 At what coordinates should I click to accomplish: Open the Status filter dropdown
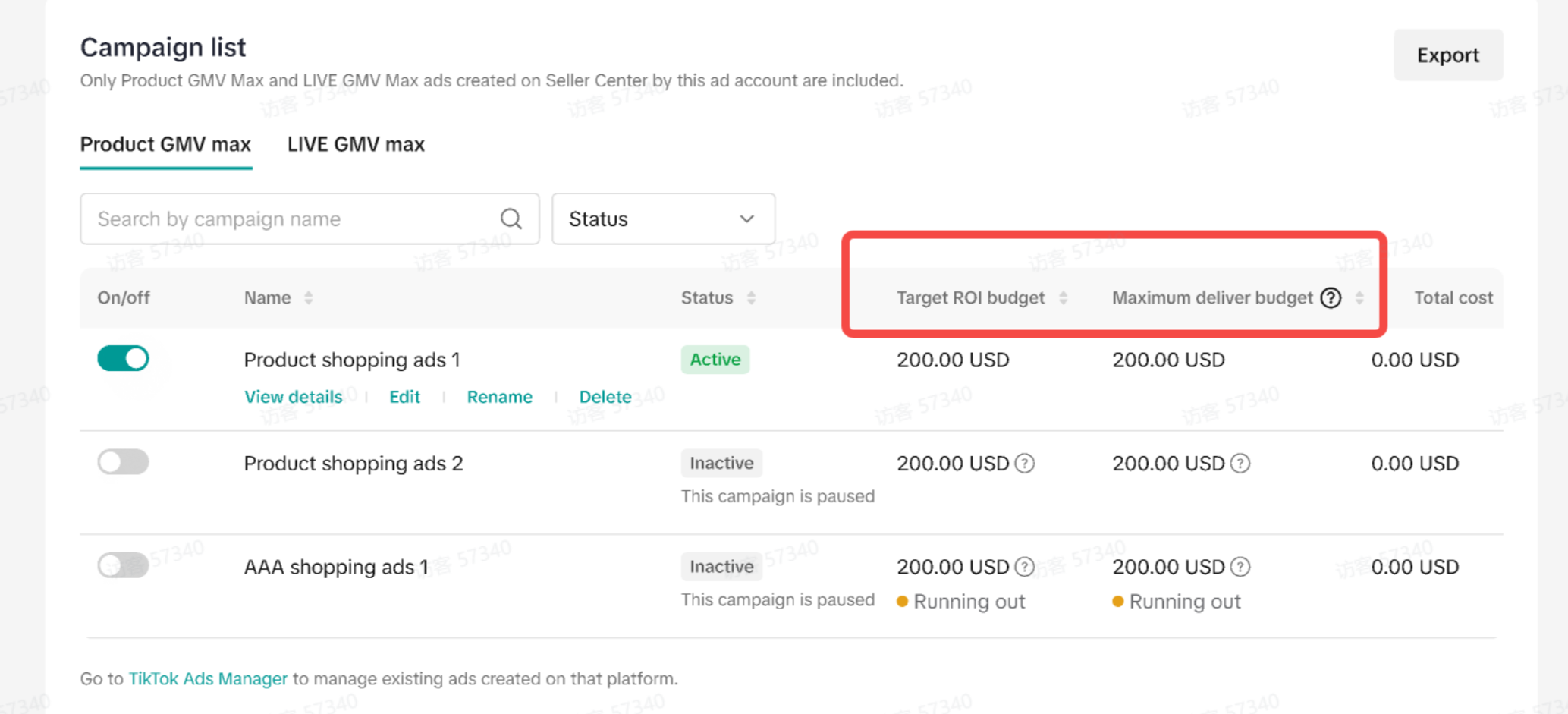662,219
